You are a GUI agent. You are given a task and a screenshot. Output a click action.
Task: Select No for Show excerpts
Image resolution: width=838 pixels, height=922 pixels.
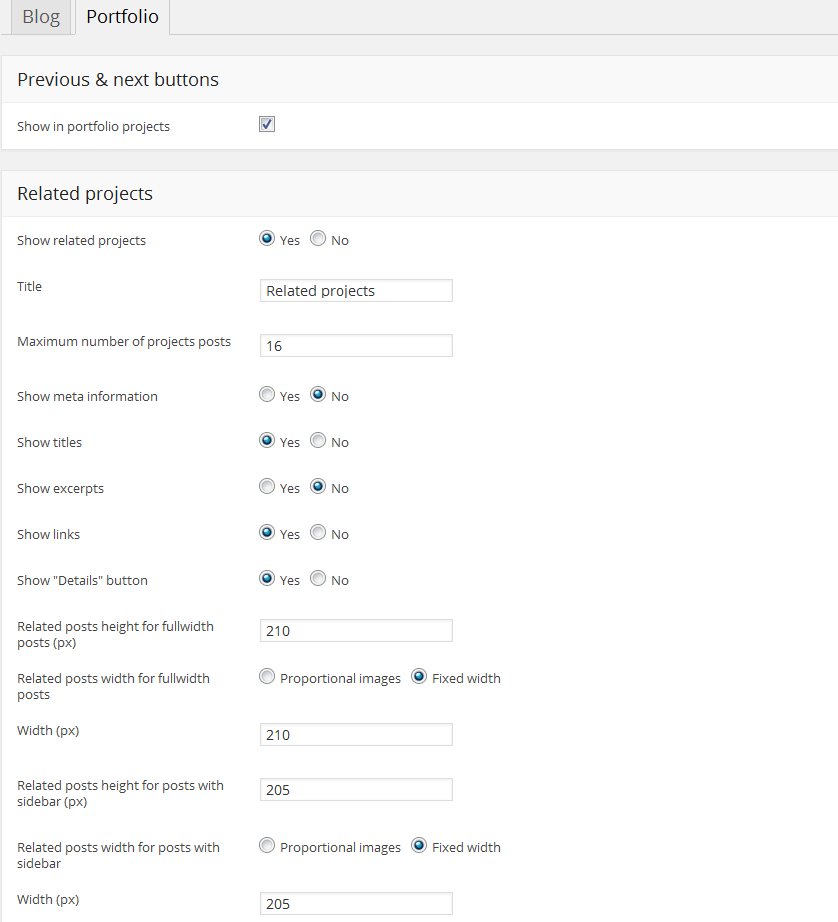tap(318, 487)
